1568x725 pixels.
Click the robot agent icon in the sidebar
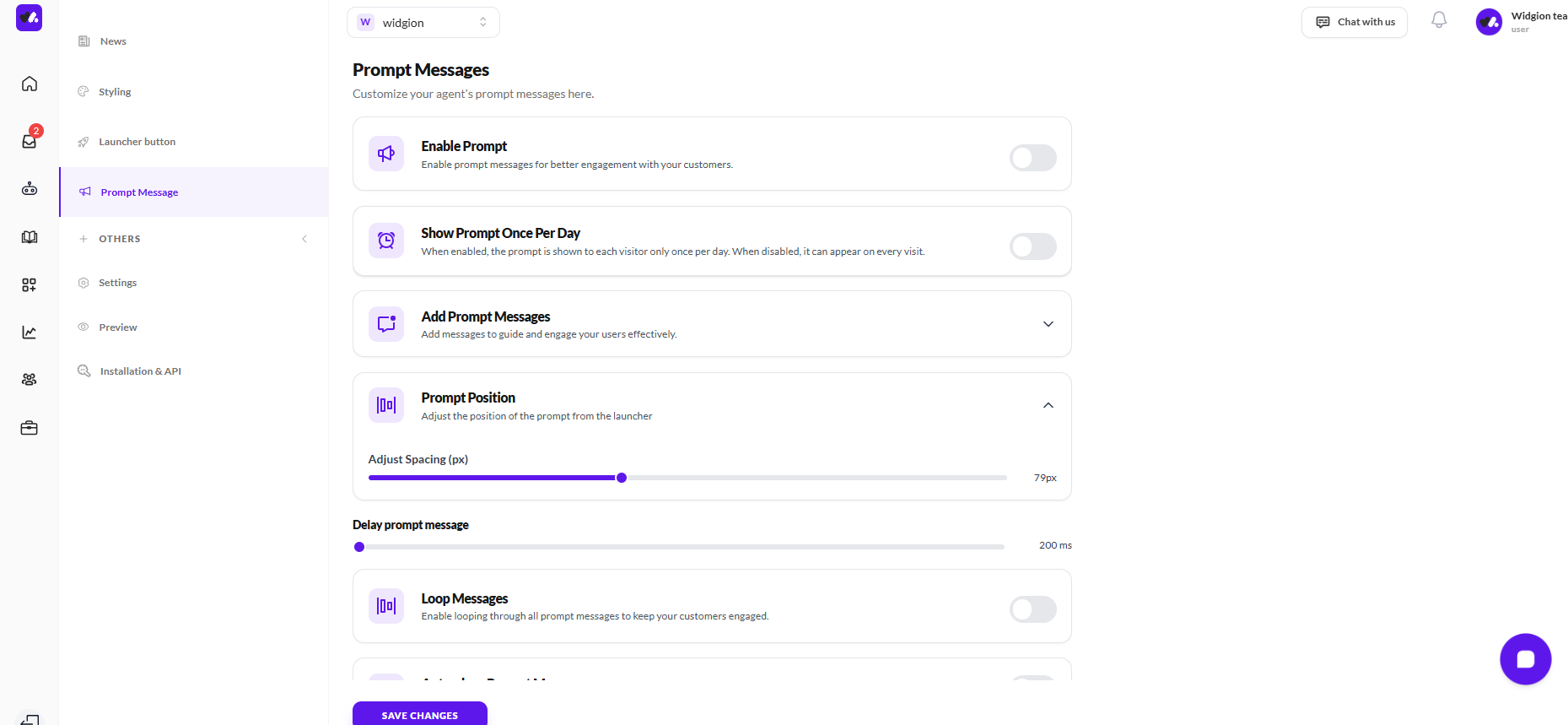30,189
